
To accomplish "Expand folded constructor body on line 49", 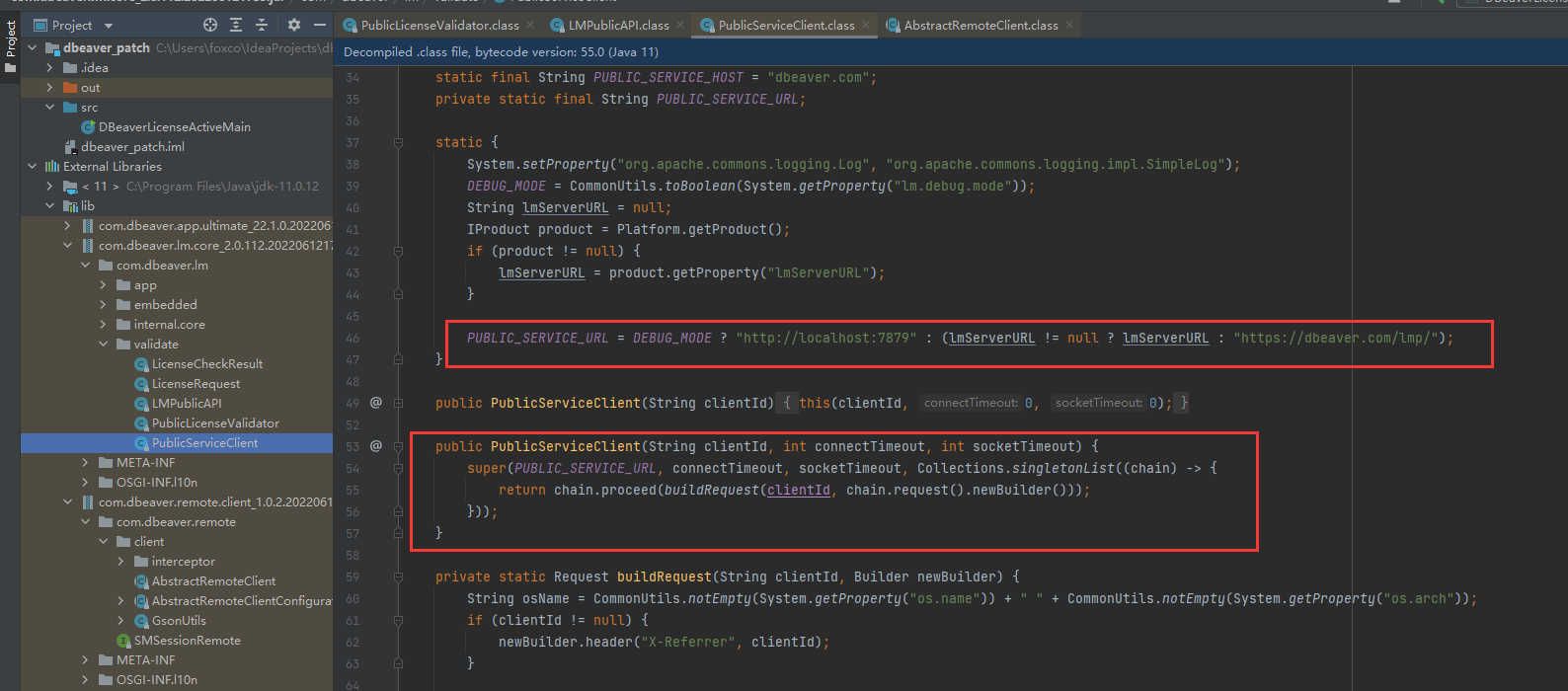I will tap(398, 403).
